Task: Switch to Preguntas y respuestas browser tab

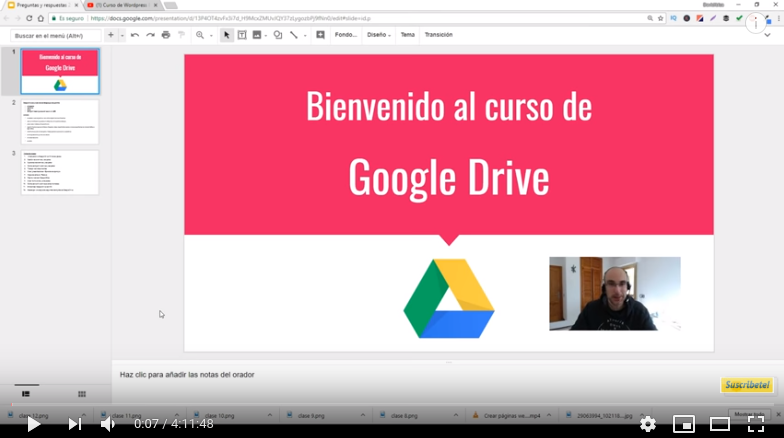Action: pos(41,5)
